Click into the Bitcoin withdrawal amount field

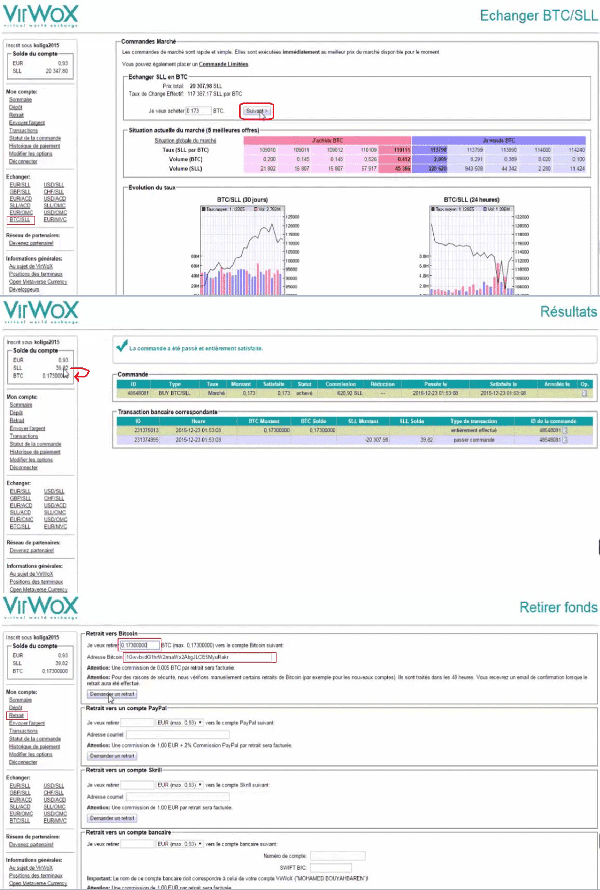coord(140,645)
